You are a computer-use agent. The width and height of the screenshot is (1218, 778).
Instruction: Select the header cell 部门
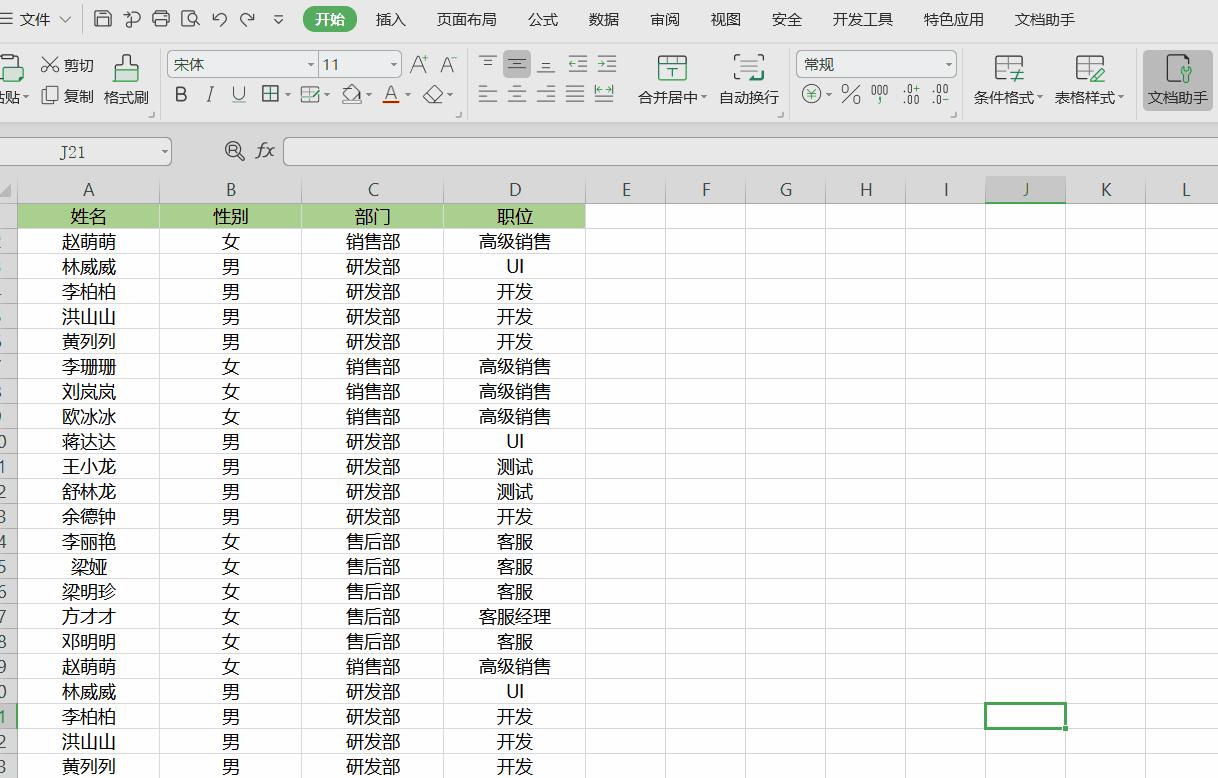(x=373, y=216)
